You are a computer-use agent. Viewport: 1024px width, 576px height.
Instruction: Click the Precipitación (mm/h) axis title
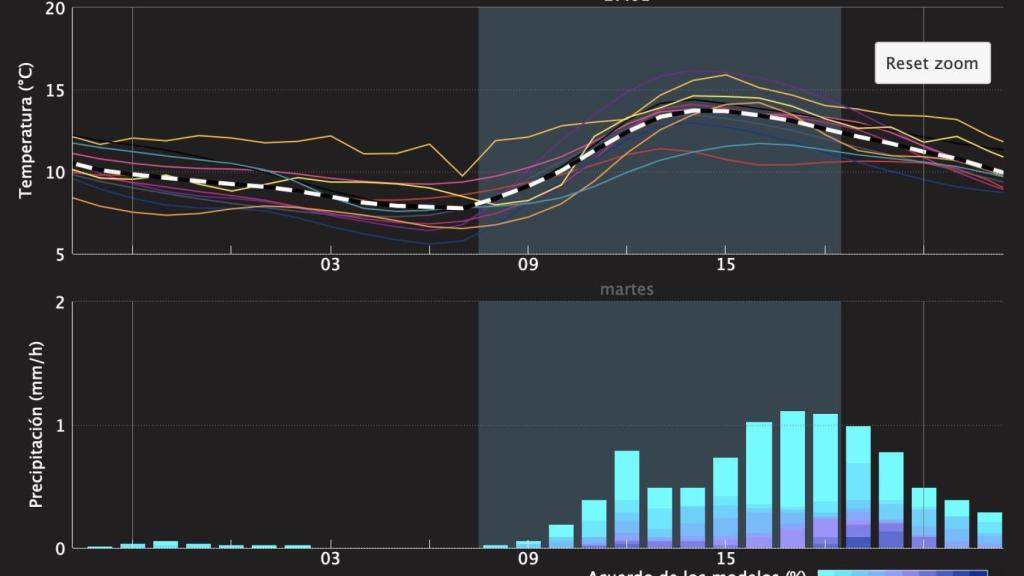(x=36, y=424)
